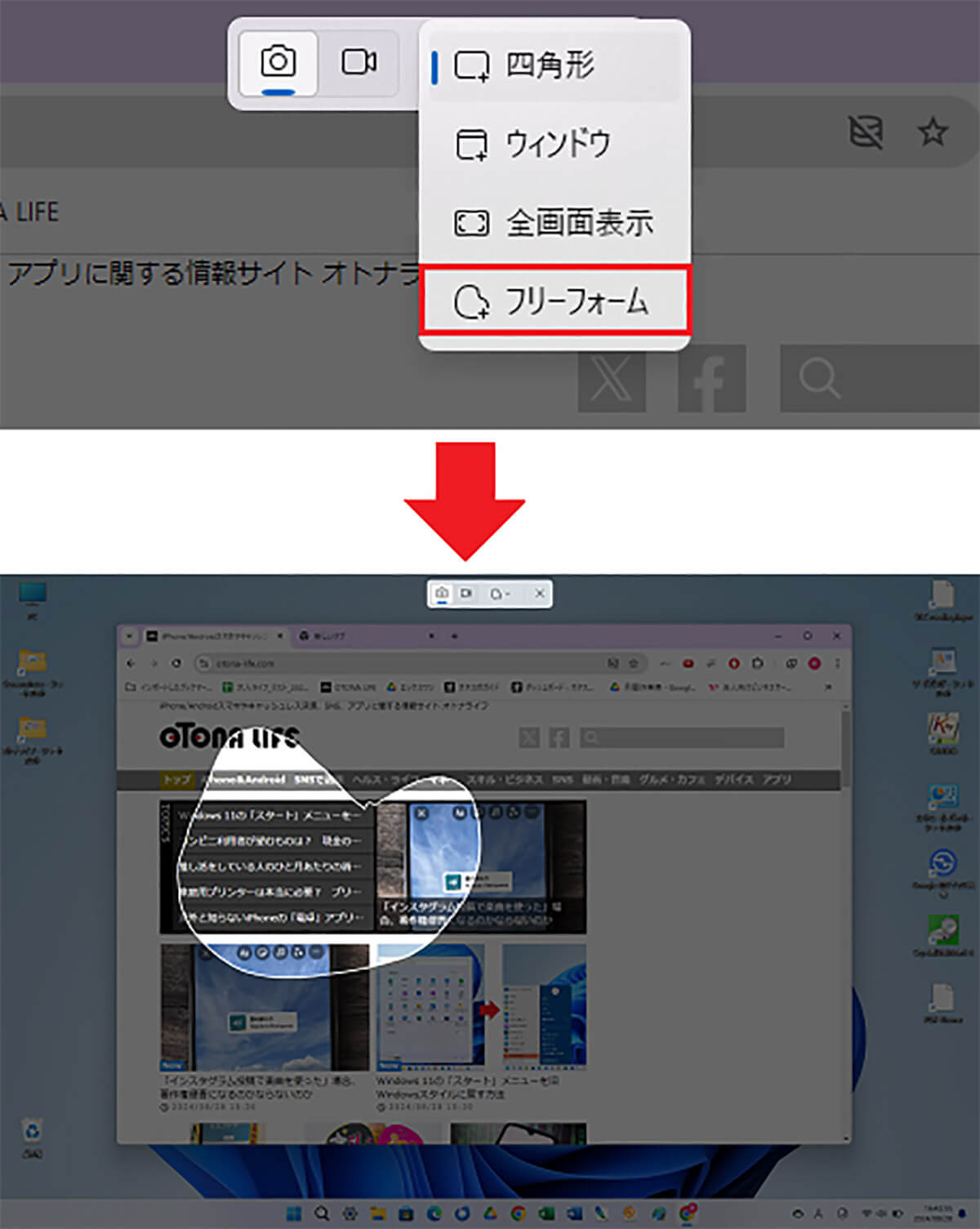The height and width of the screenshot is (1229, 980).
Task: Open a new Chrome tab with the plus button
Action: tap(455, 635)
